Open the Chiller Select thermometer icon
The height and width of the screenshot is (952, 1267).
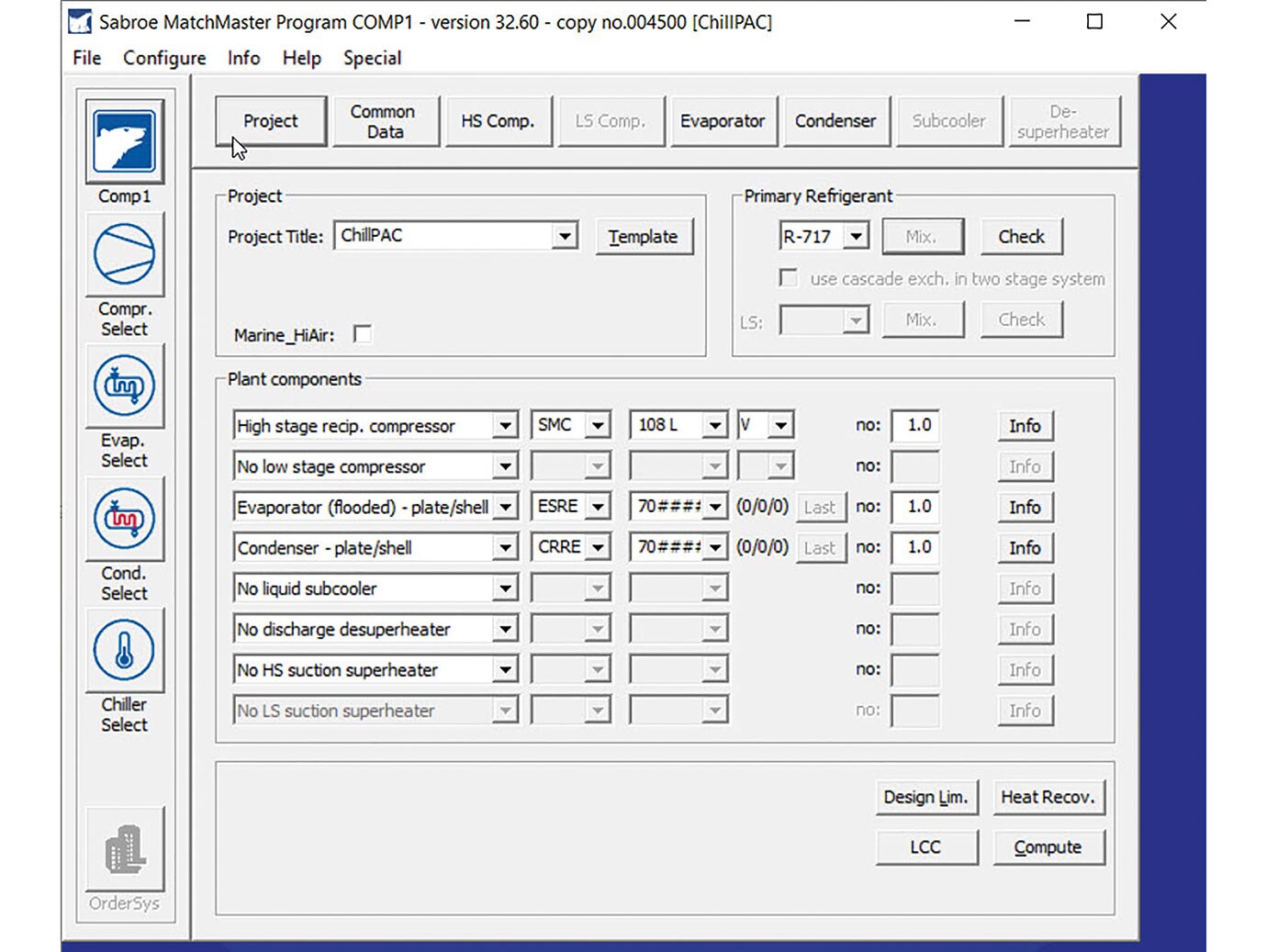[124, 651]
